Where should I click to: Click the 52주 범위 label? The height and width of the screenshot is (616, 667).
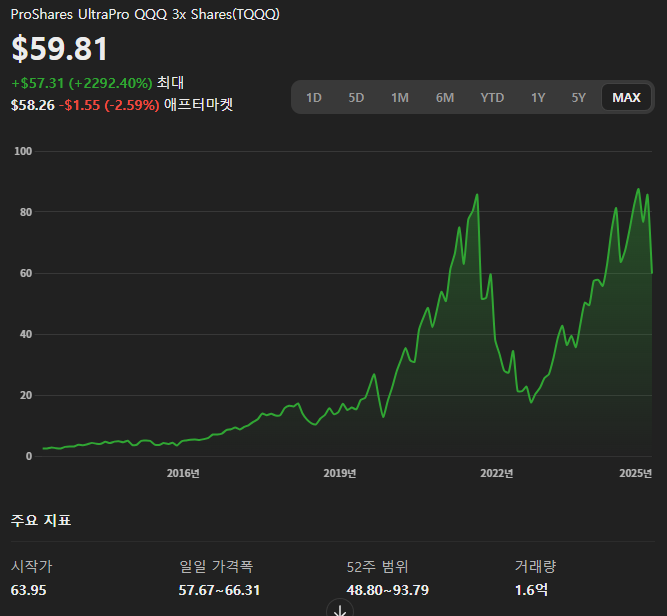coord(377,566)
